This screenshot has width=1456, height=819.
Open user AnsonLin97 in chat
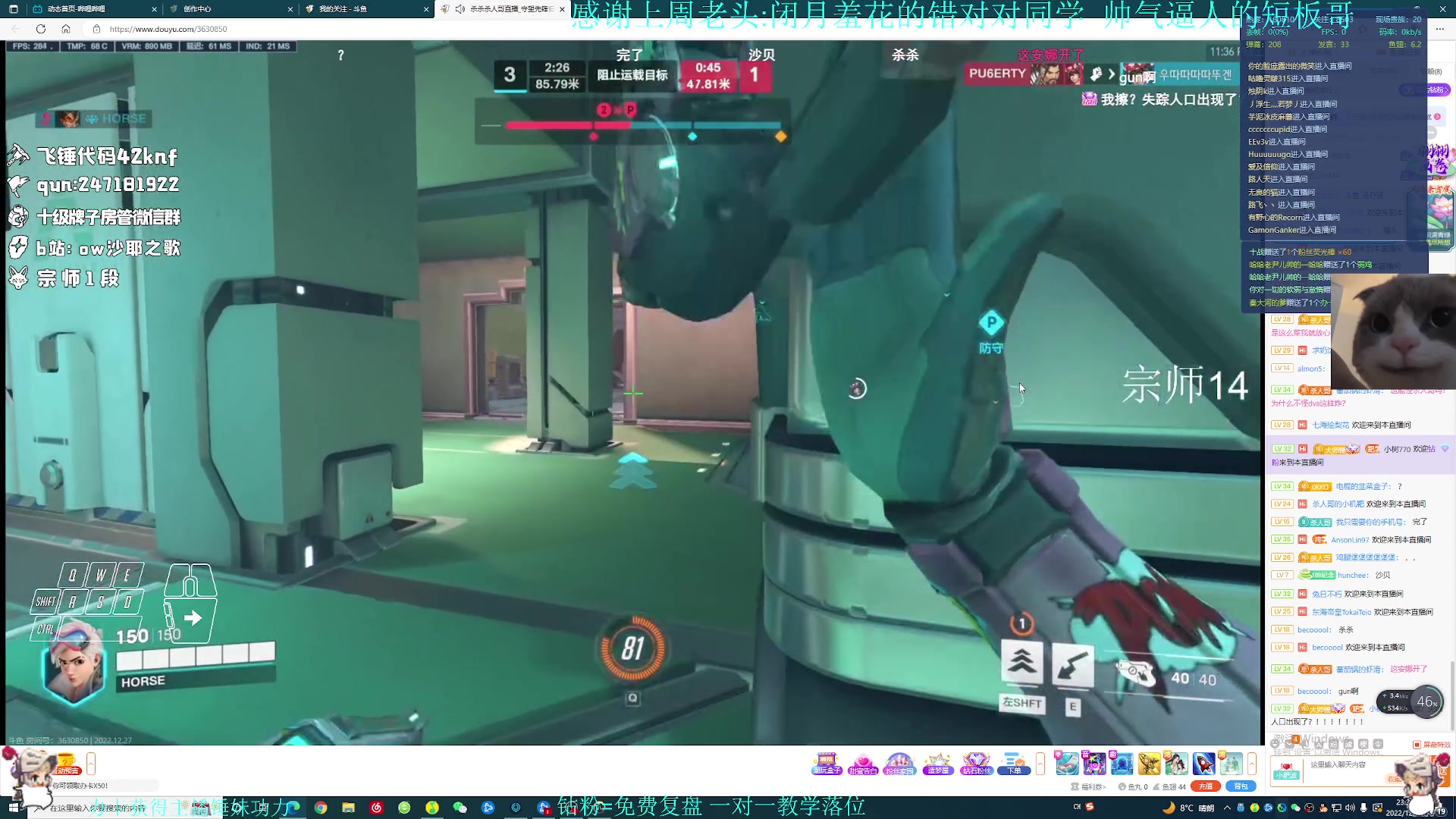(x=1350, y=540)
